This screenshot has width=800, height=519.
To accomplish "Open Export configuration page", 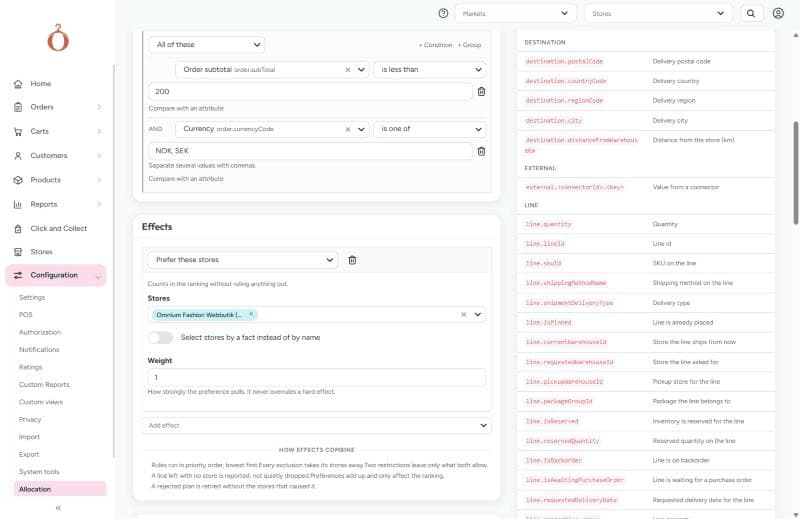I will [x=29, y=454].
